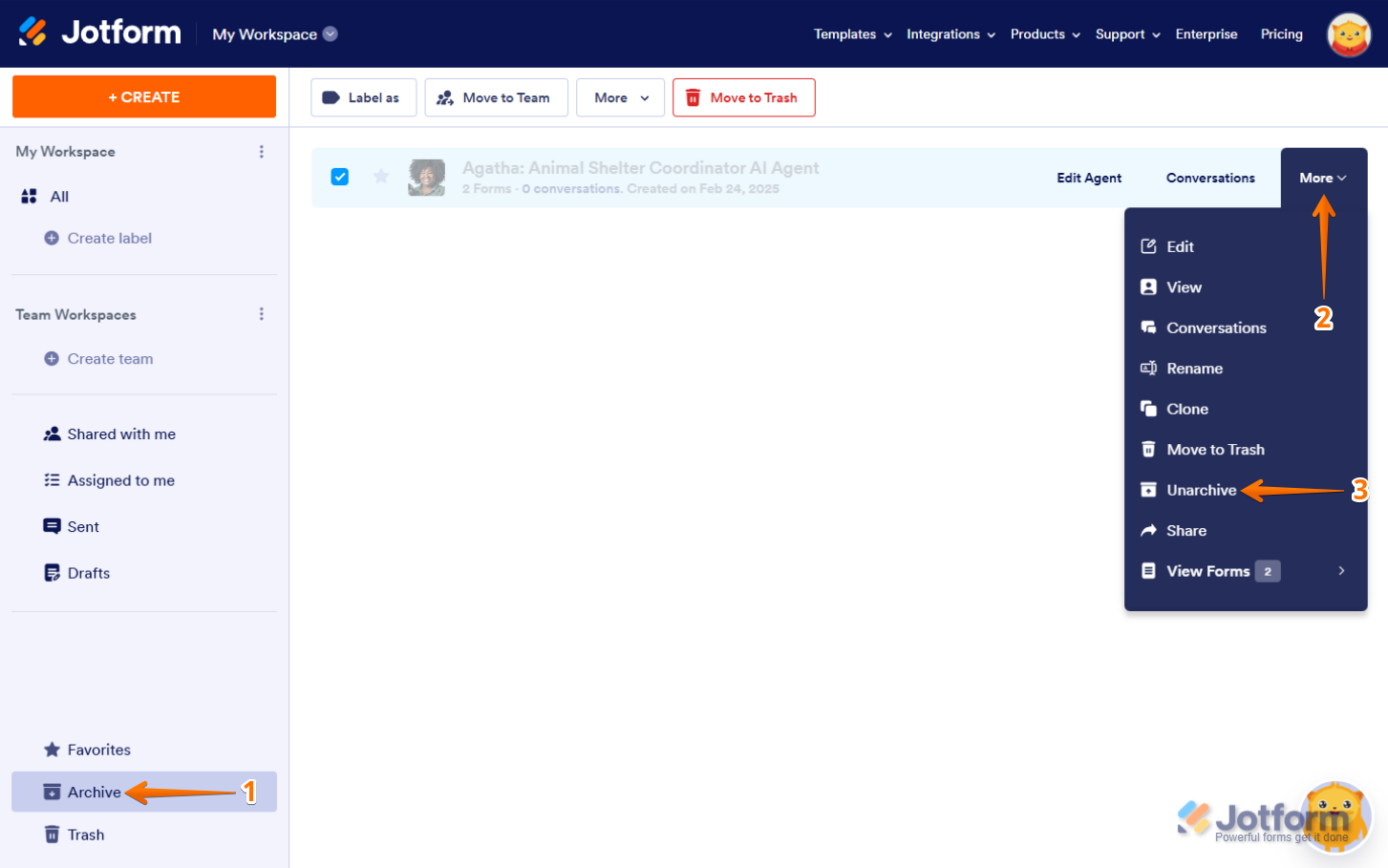Open the user avatar profile menu

1349,34
